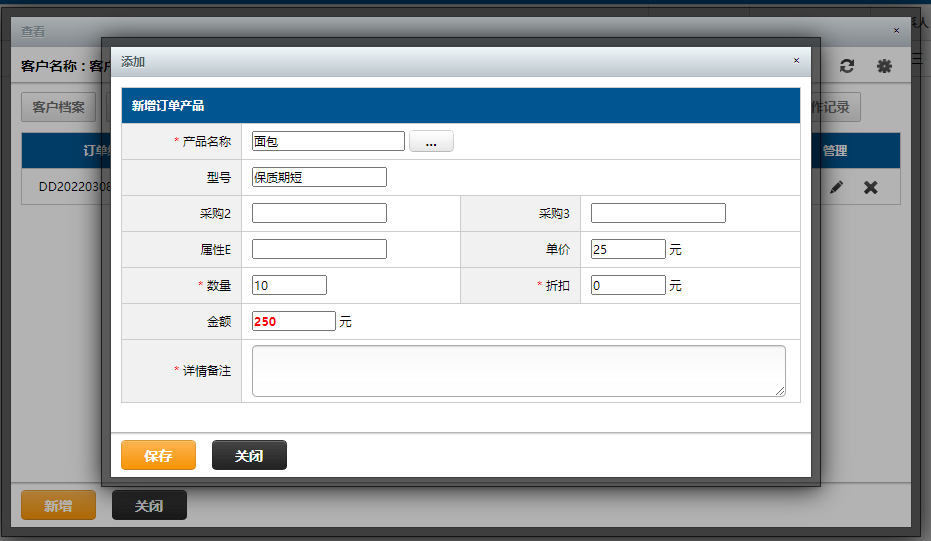931x541 pixels.
Task: Click the 金额 field showing 250
Action: pyautogui.click(x=294, y=321)
